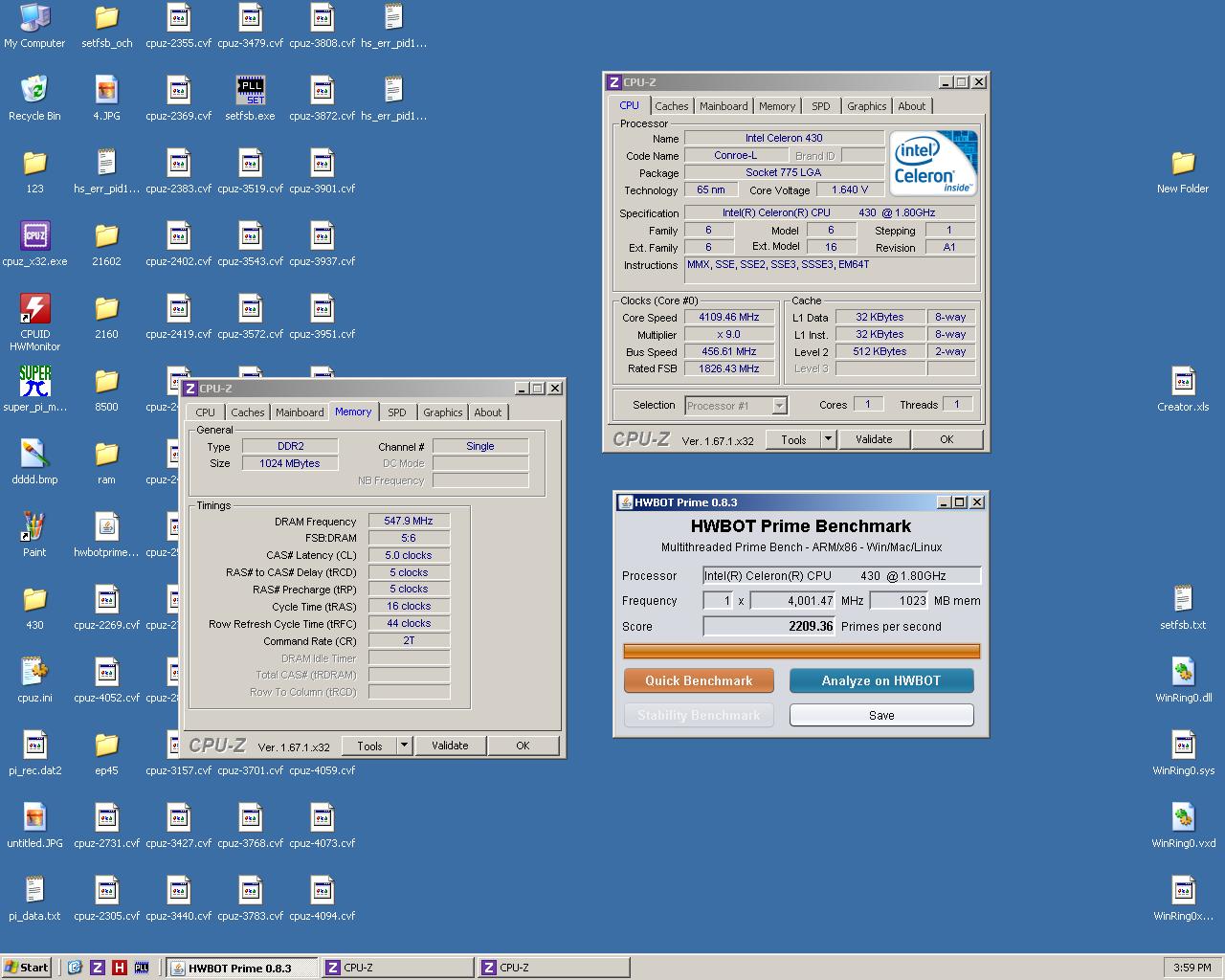Click Tools button in CPU window

point(793,439)
